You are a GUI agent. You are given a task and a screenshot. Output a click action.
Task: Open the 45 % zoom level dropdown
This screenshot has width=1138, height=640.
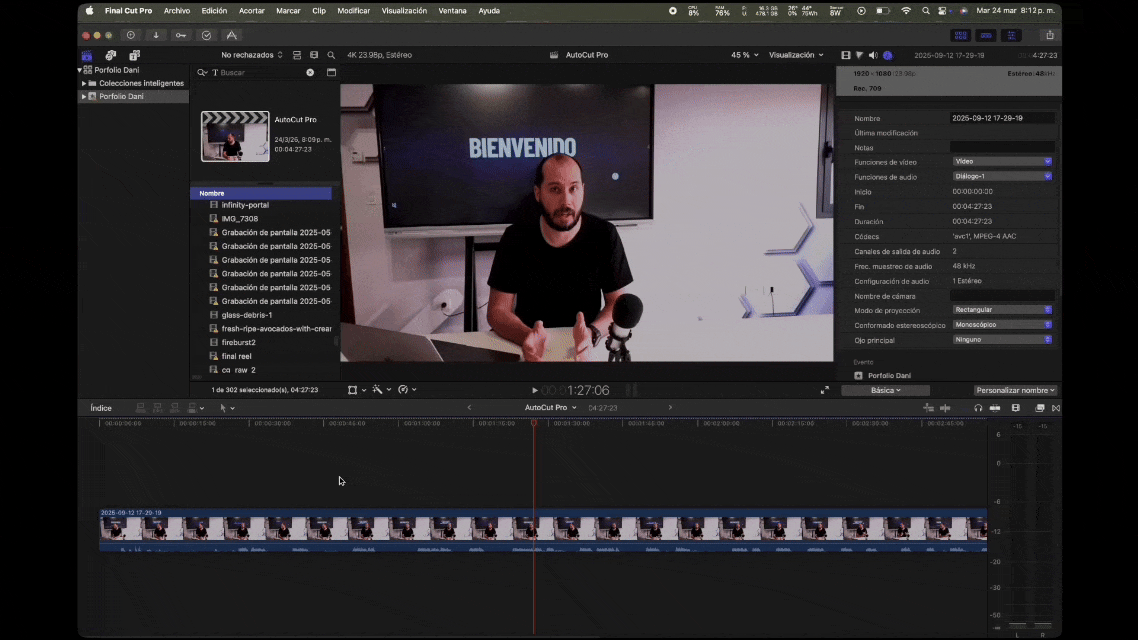click(744, 55)
